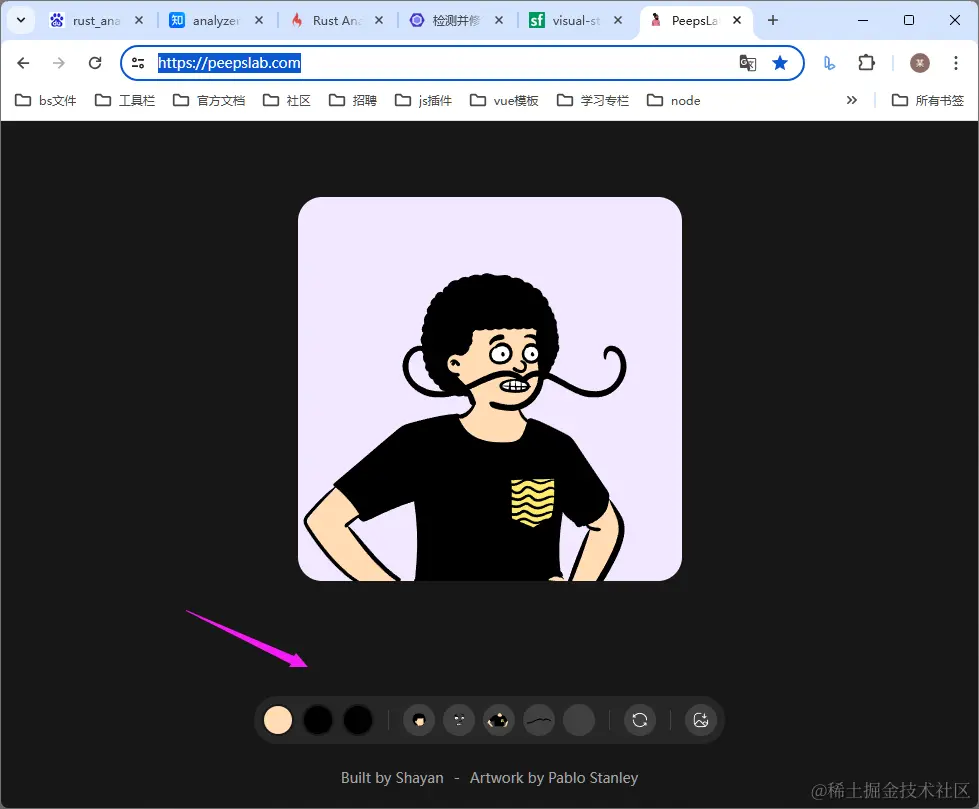Close the analyzer tab
This screenshot has height=809, width=979.
[x=259, y=21]
